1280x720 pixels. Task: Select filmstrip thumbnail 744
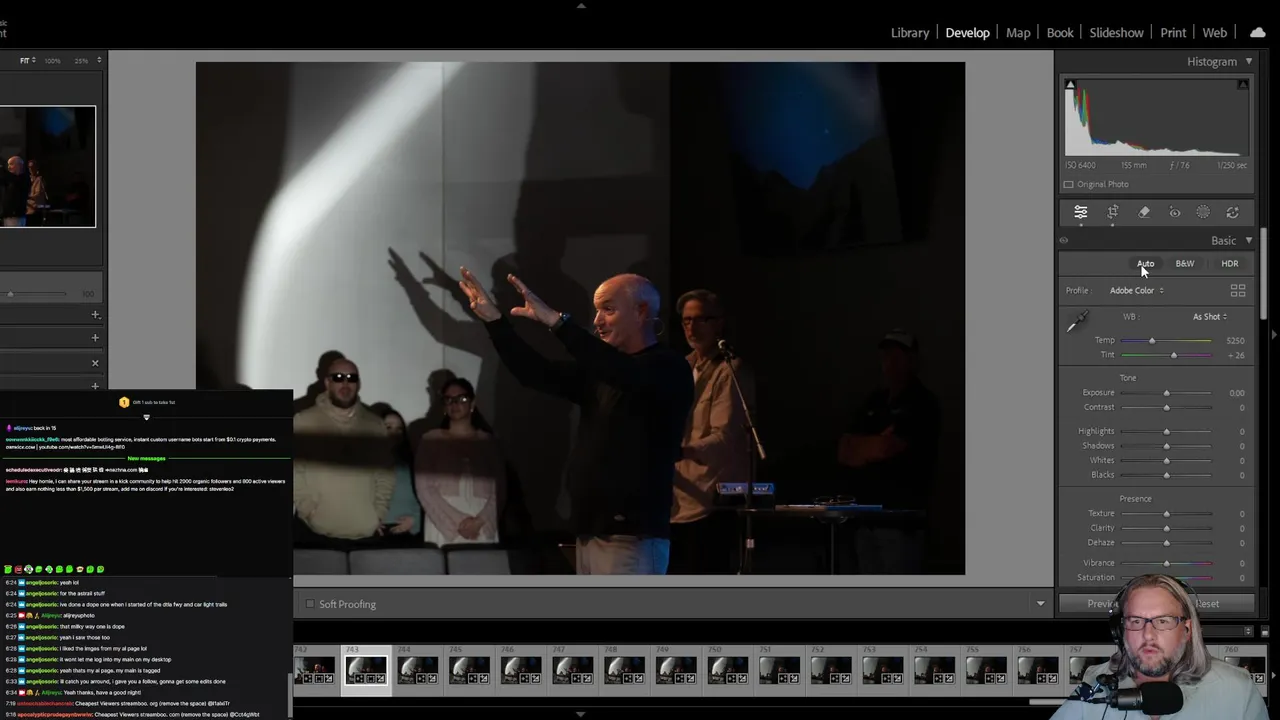coord(418,670)
